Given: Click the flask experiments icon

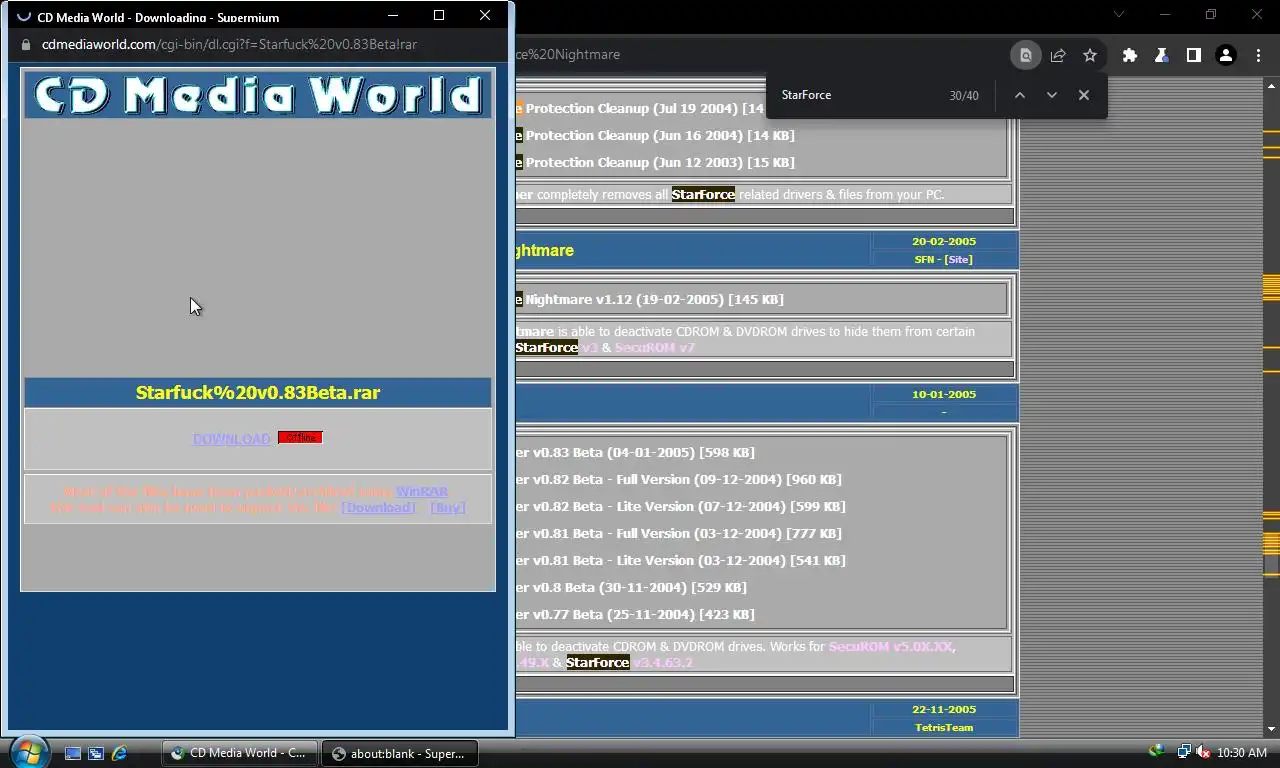Looking at the screenshot, I should (x=1162, y=55).
